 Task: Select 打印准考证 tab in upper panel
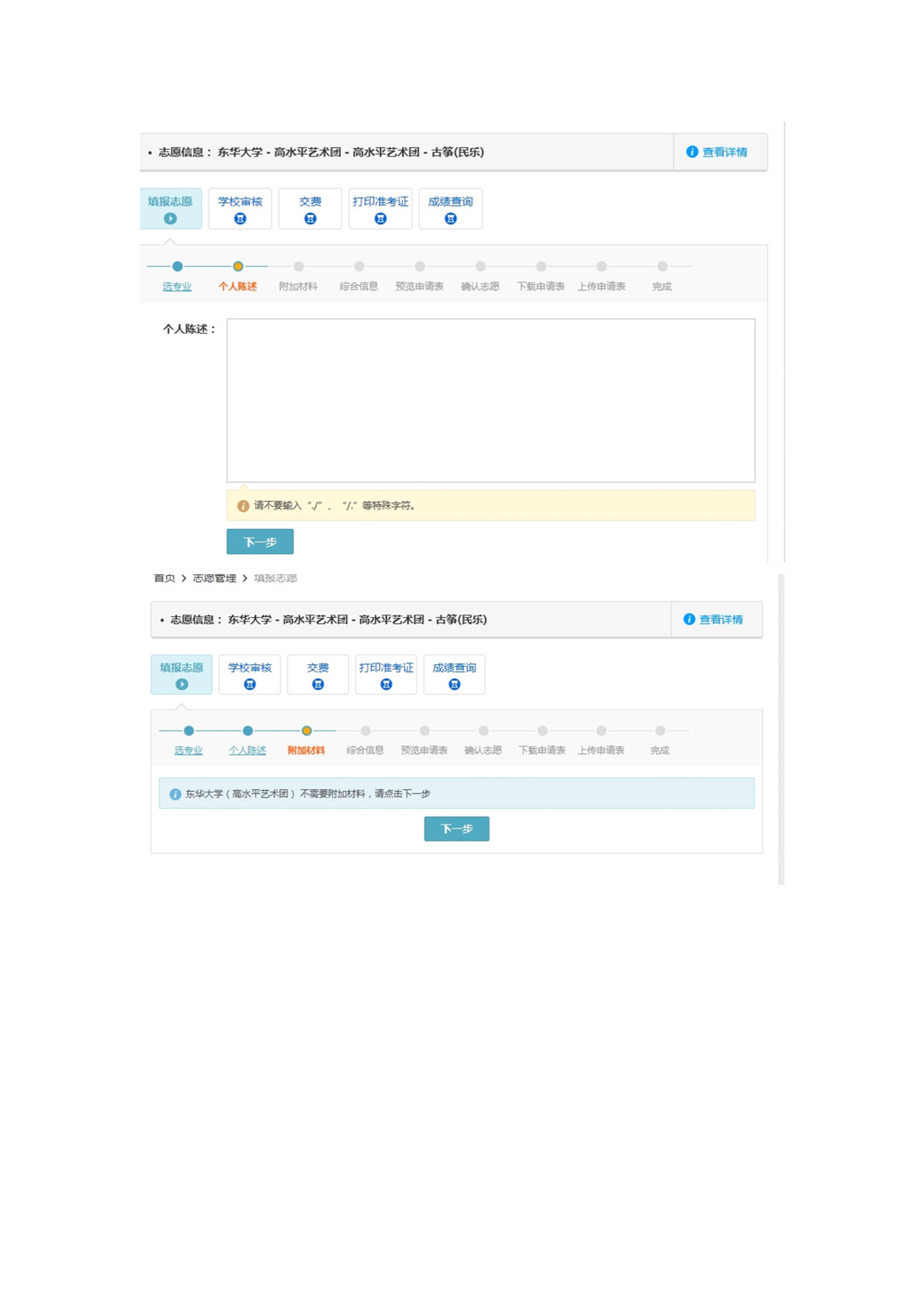point(381,209)
